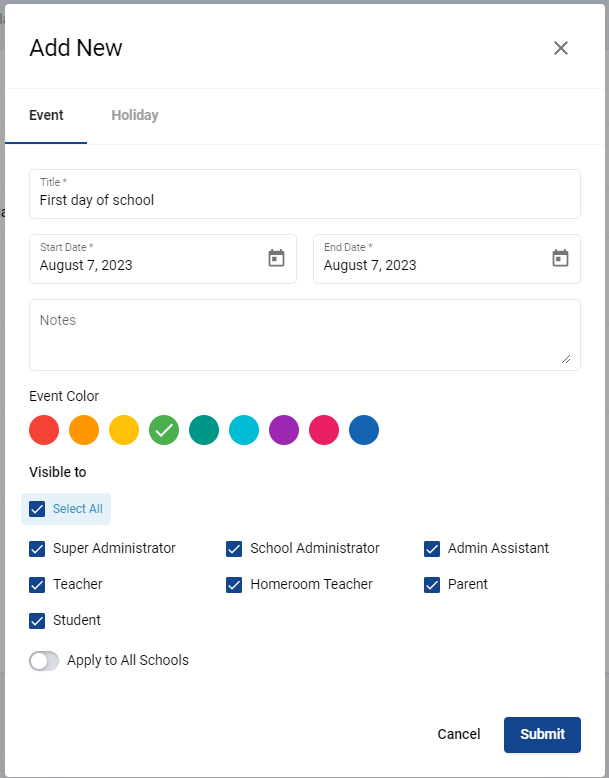Viewport: 609px width, 778px height.
Task: Pick the red event color
Action: [x=44, y=430]
